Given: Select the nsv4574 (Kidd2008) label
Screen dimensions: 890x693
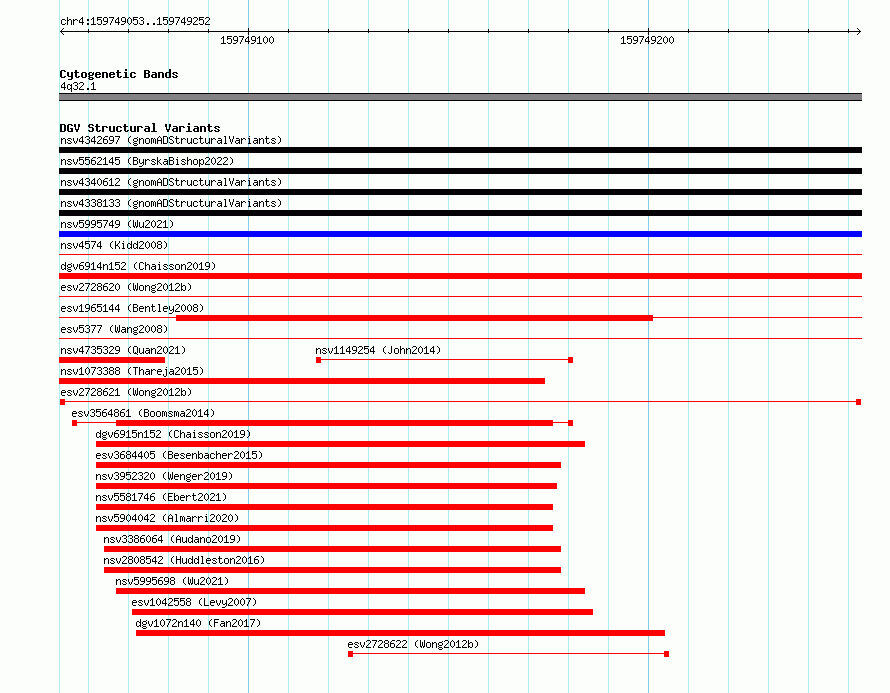Looking at the screenshot, I should tap(114, 245).
